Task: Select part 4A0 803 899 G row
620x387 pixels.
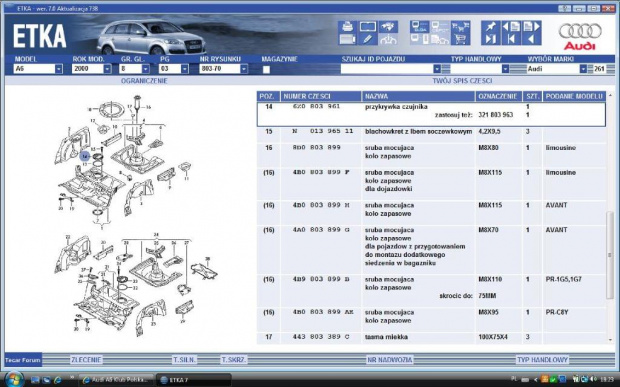Action: [x=431, y=250]
